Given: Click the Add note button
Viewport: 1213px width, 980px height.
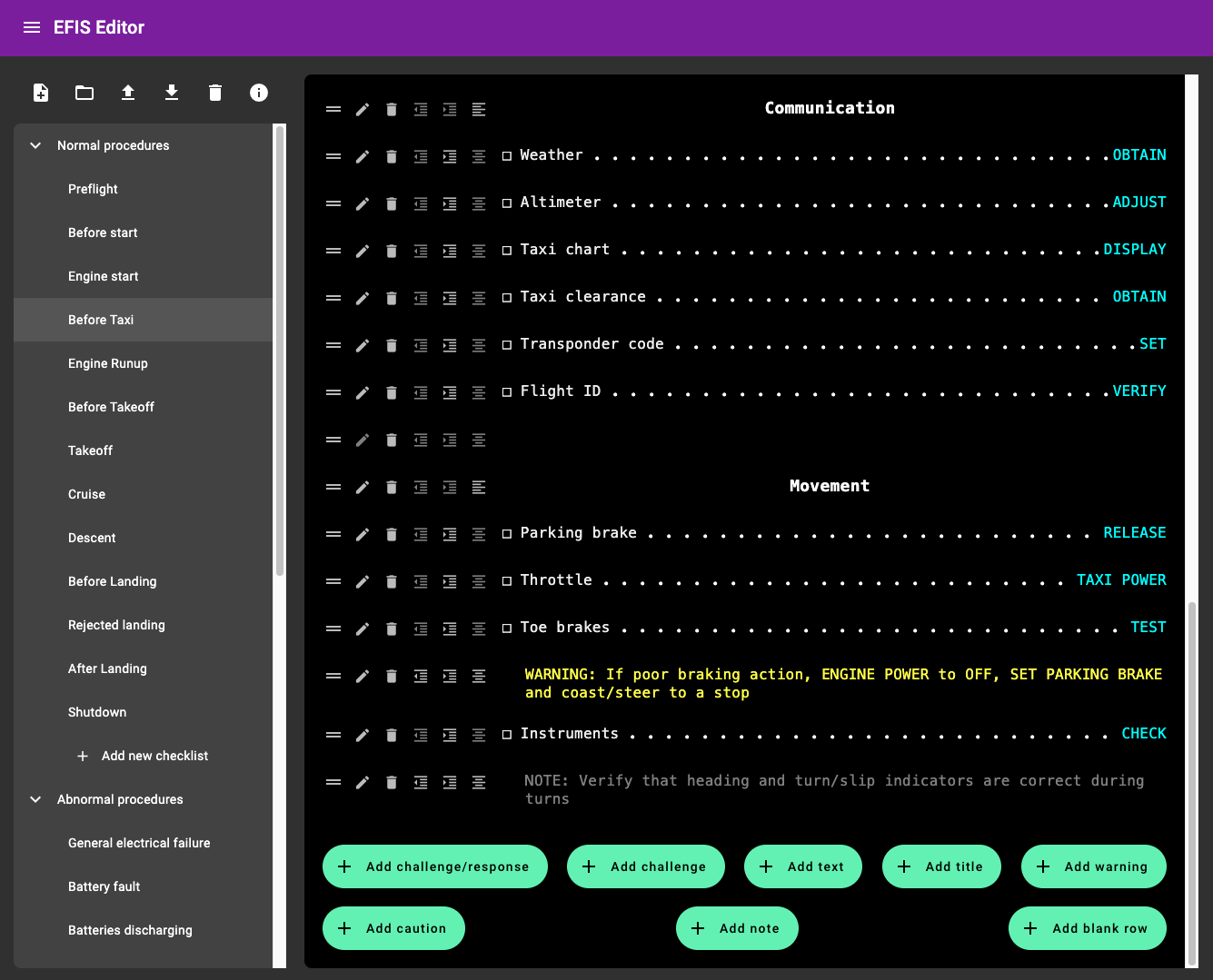Looking at the screenshot, I should tap(737, 928).
